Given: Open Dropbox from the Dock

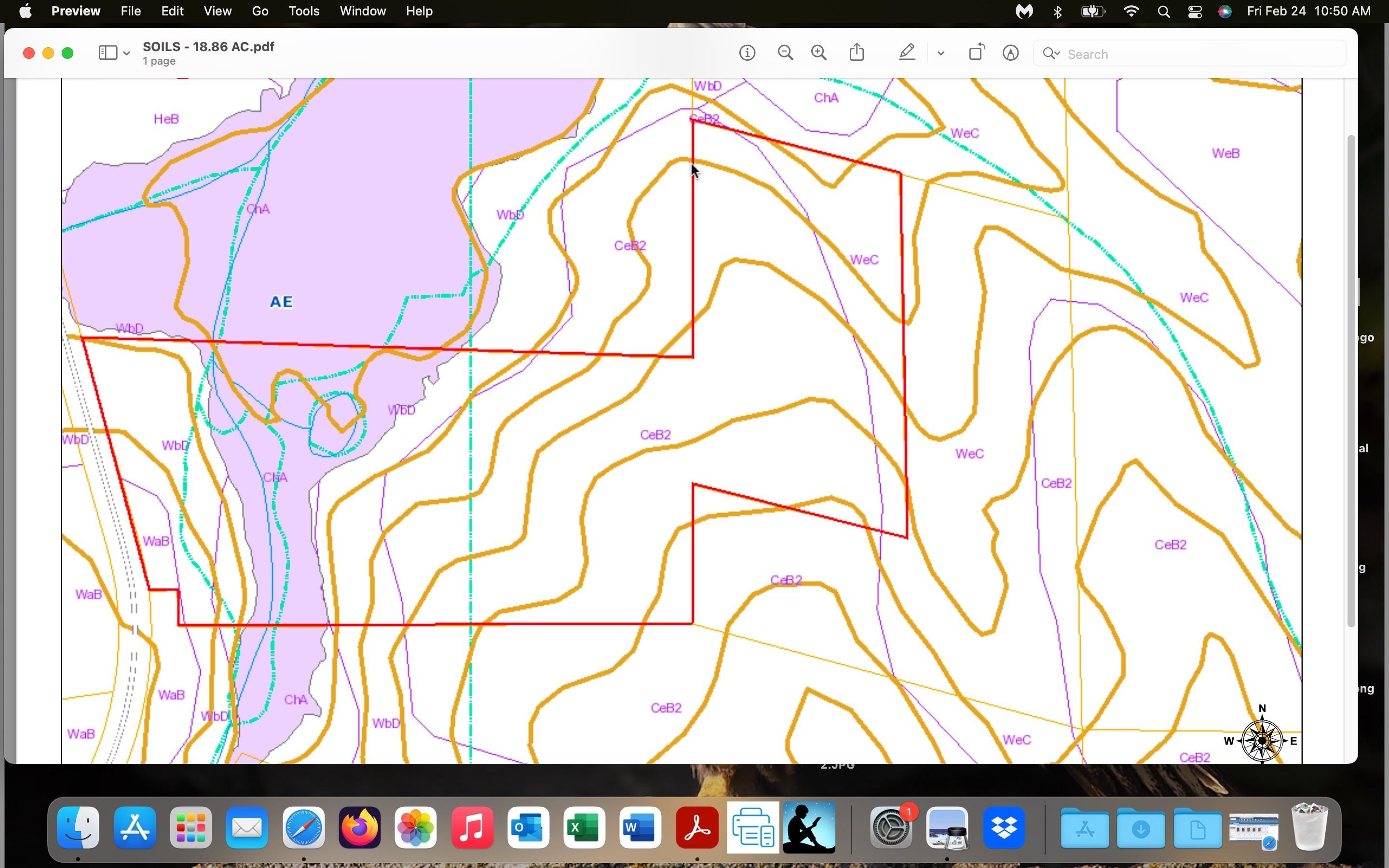Looking at the screenshot, I should (x=1004, y=828).
